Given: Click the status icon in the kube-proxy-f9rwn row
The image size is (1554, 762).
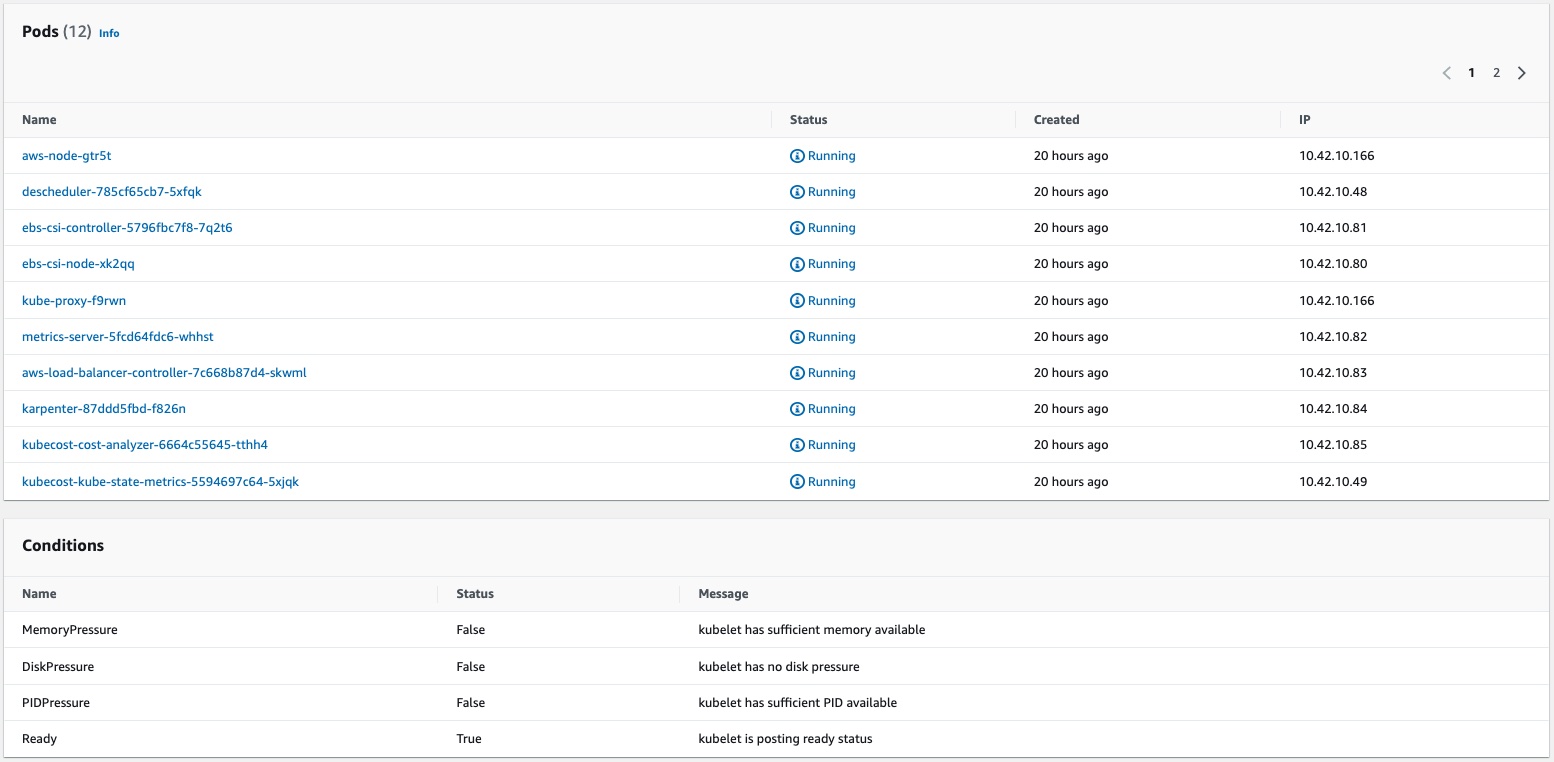Looking at the screenshot, I should click(x=797, y=301).
